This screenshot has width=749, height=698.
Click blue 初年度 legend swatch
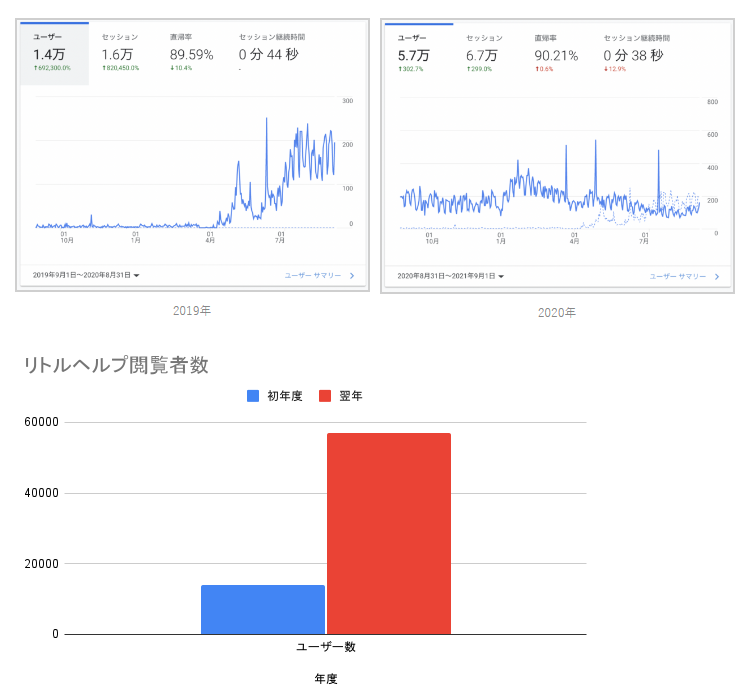pyautogui.click(x=253, y=396)
